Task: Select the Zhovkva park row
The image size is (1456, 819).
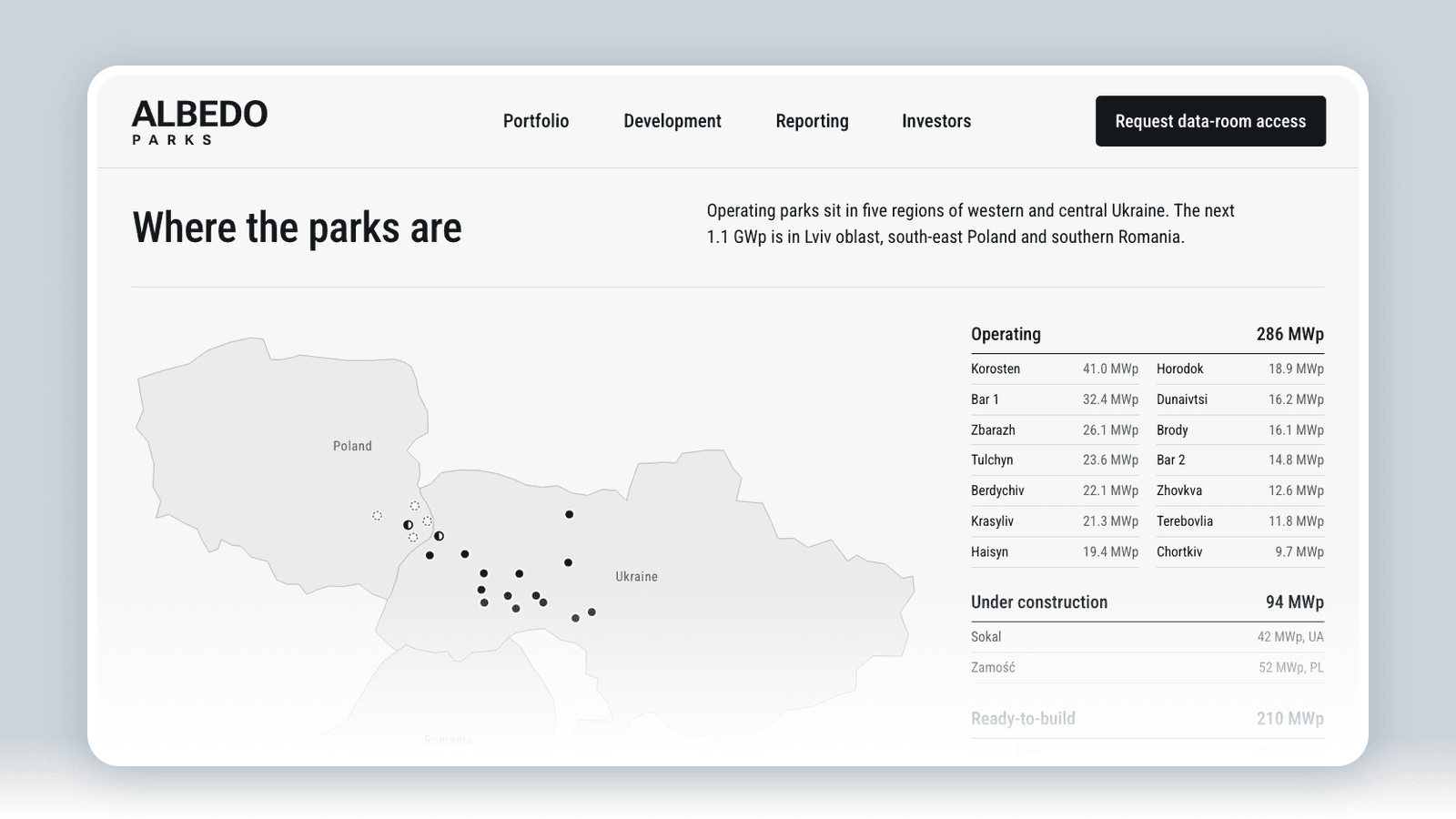Action: (x=1240, y=490)
